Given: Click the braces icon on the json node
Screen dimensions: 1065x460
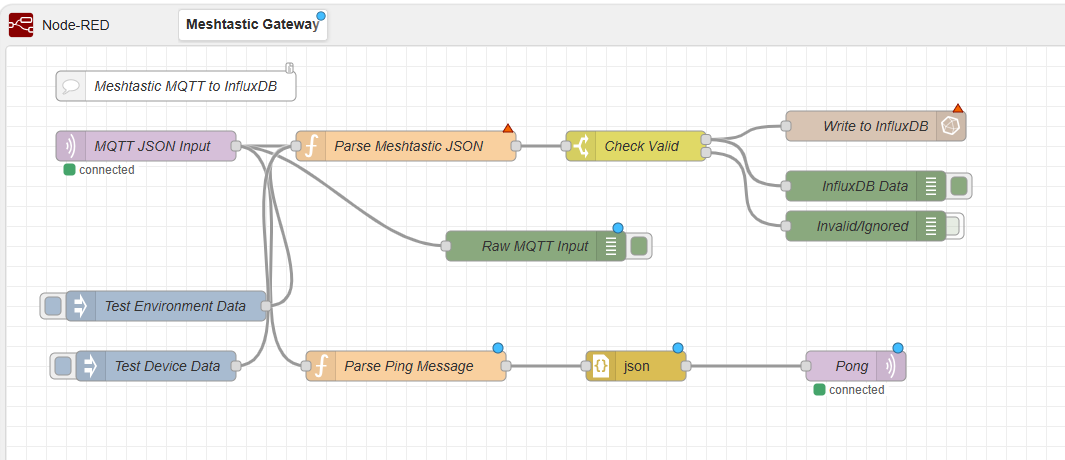Looking at the screenshot, I should (600, 366).
